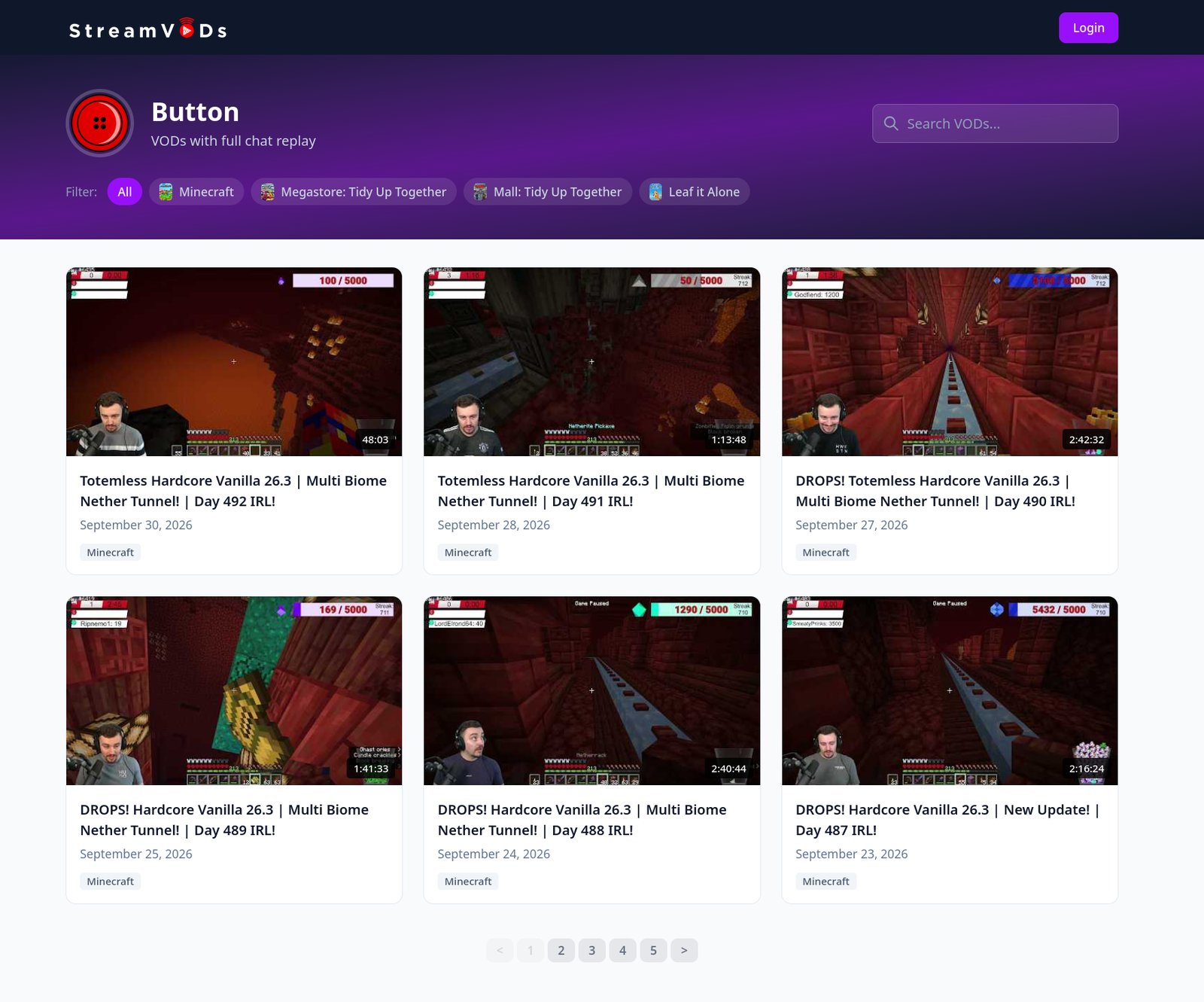This screenshot has height=1002, width=1204.
Task: Open the Day 491 VOD thumbnail
Action: coord(591,362)
